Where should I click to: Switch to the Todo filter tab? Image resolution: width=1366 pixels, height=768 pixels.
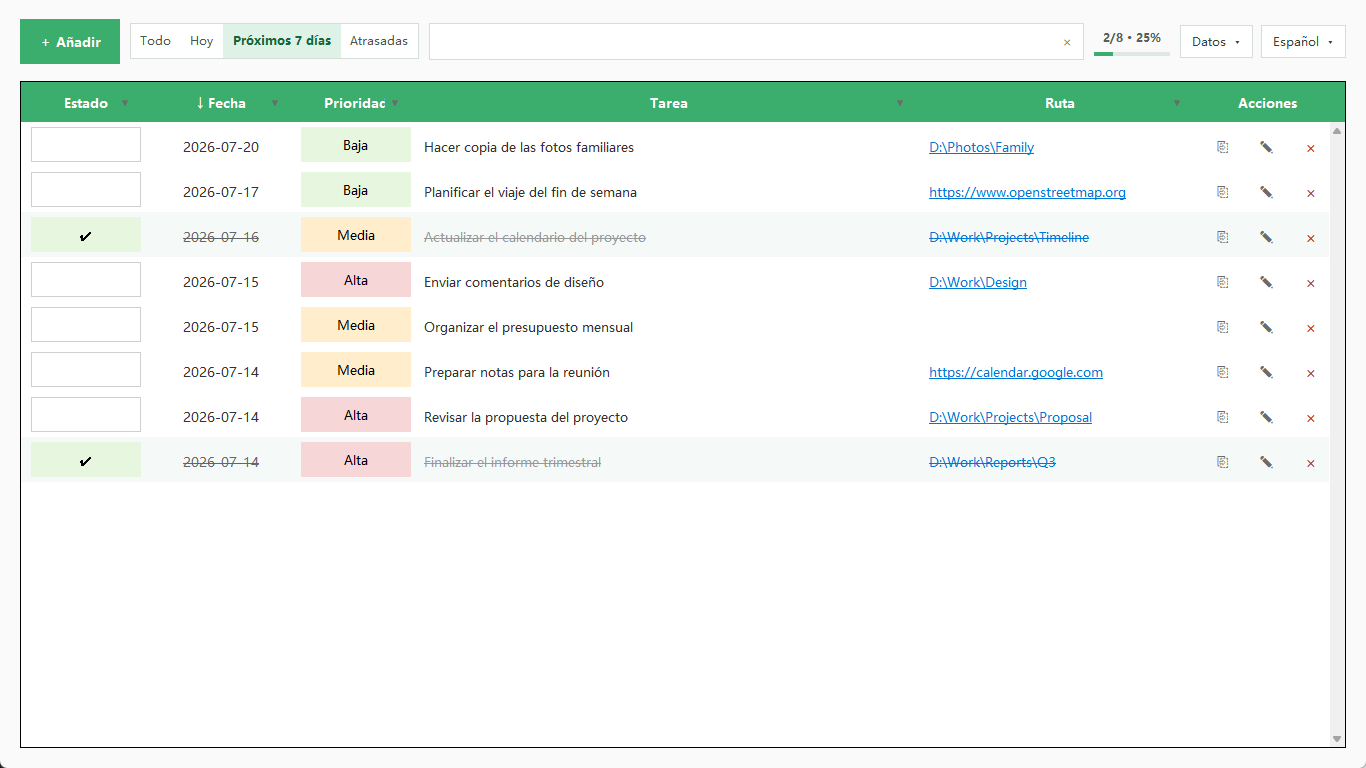pyautogui.click(x=156, y=41)
